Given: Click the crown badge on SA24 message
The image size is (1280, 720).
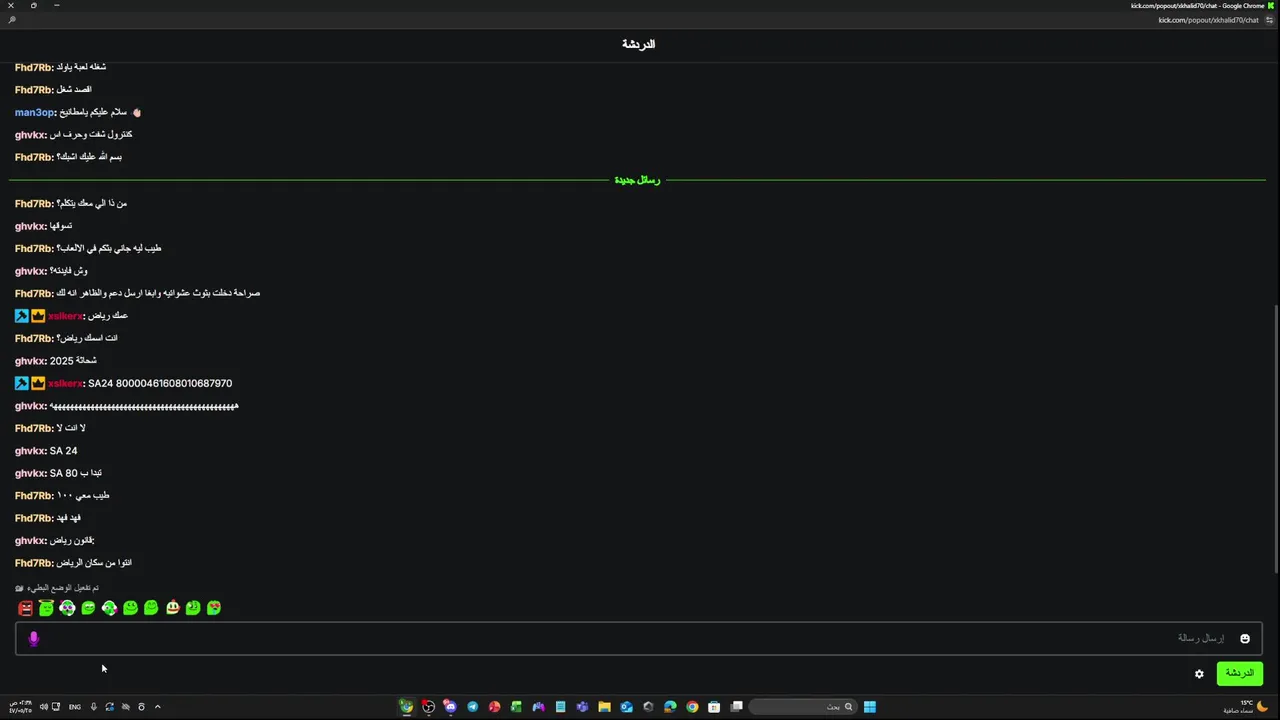Looking at the screenshot, I should [38, 383].
